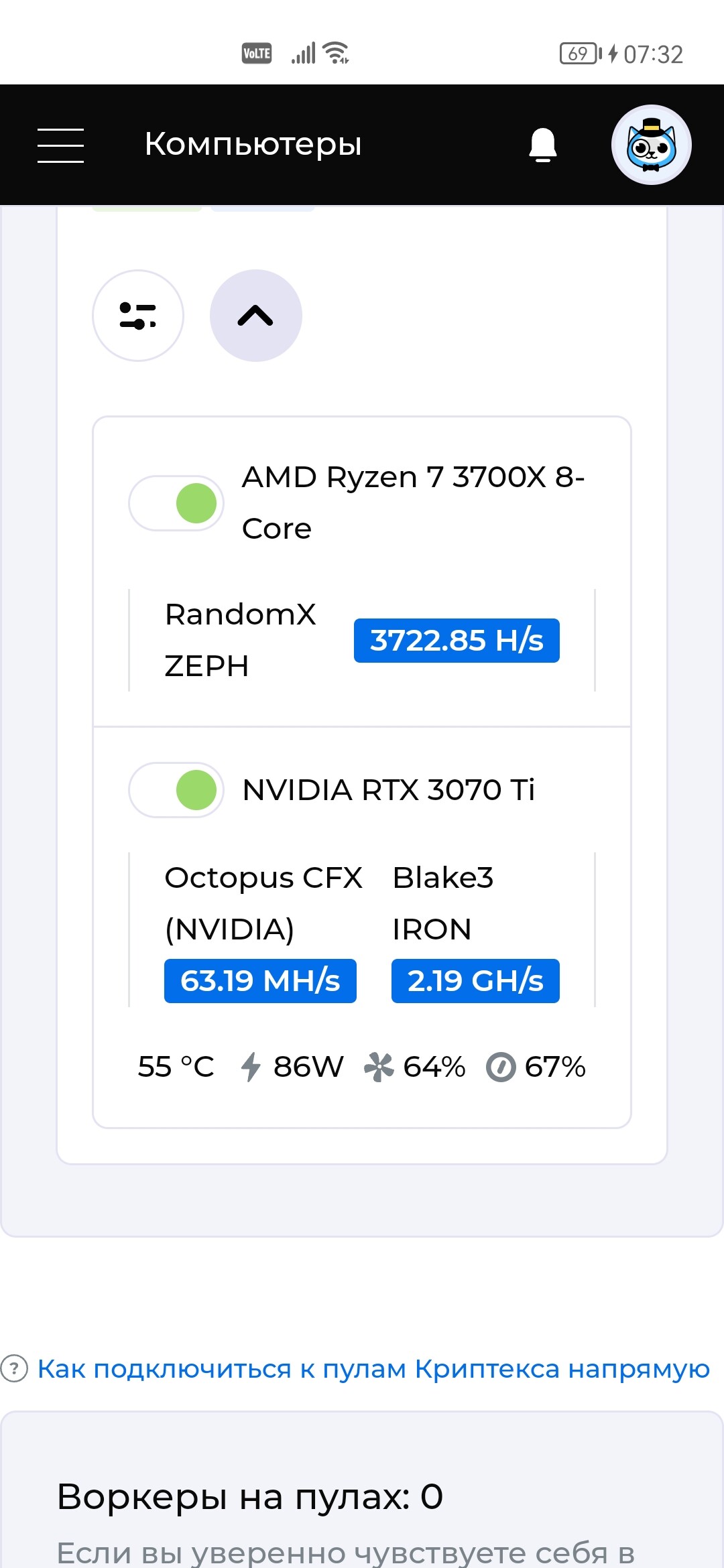Select the Octopus CFX (NVIDIA) algorithm label

[263, 903]
